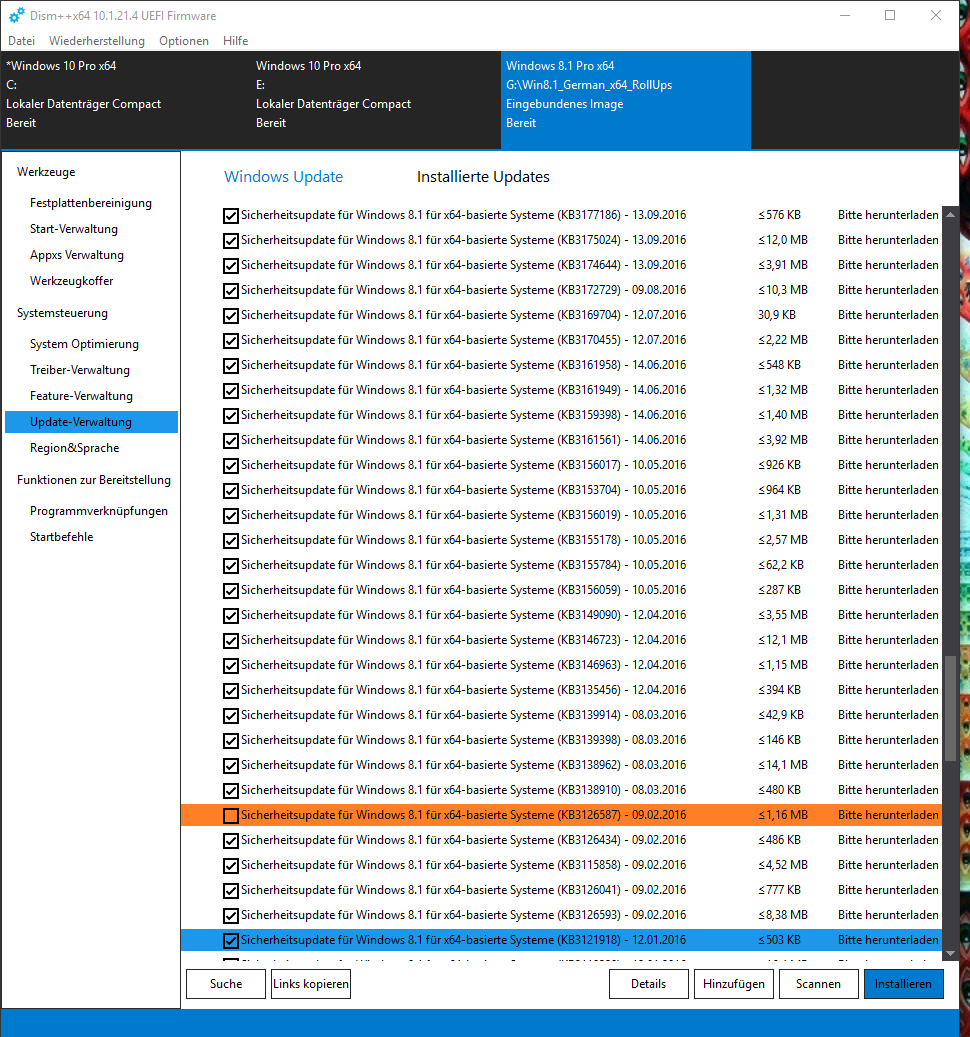This screenshot has height=1037, width=970.
Task: Select the update row text for KB3115858
Action: 464,865
